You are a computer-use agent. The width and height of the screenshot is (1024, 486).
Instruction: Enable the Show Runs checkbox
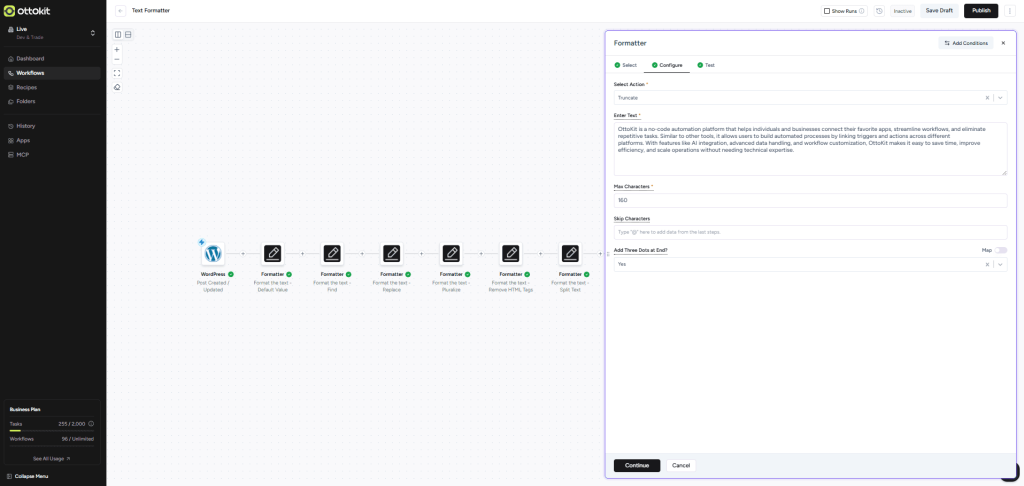point(827,11)
